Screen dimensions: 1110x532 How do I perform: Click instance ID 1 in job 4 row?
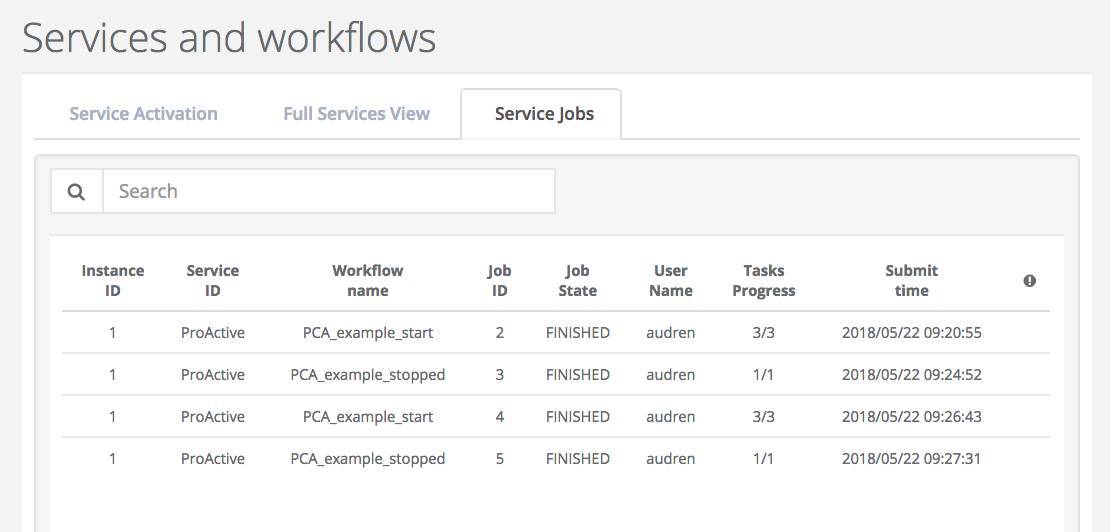[113, 417]
